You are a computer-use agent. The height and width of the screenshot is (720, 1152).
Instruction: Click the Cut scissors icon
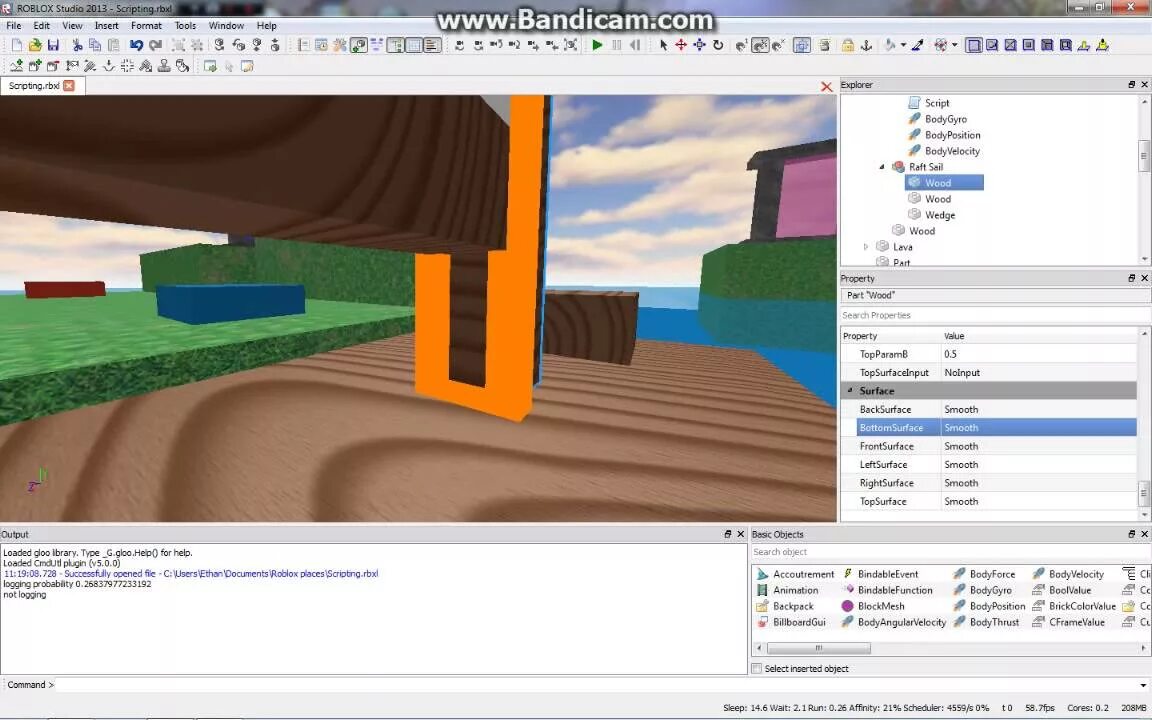coord(76,45)
